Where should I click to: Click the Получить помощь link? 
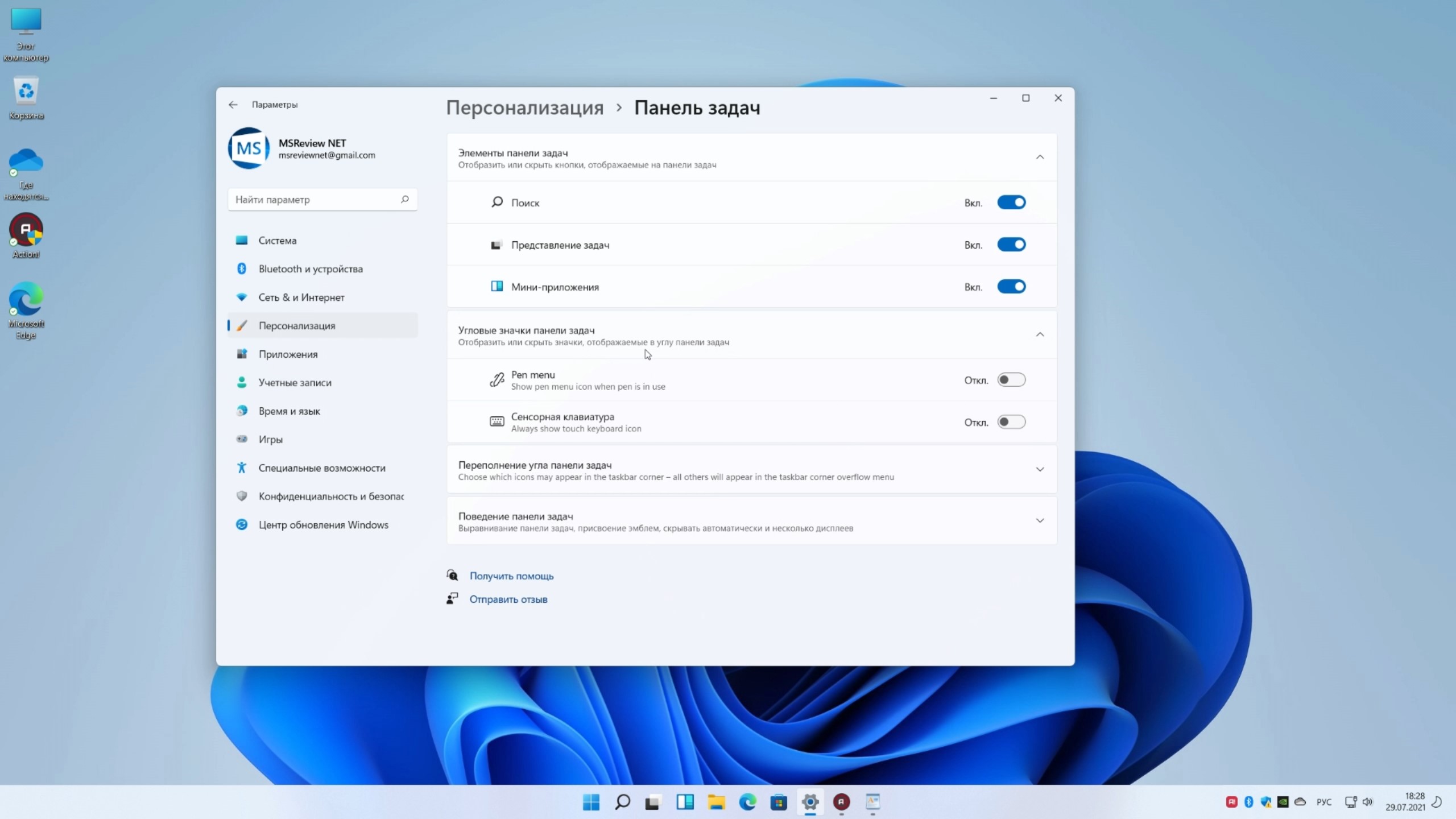point(511,576)
